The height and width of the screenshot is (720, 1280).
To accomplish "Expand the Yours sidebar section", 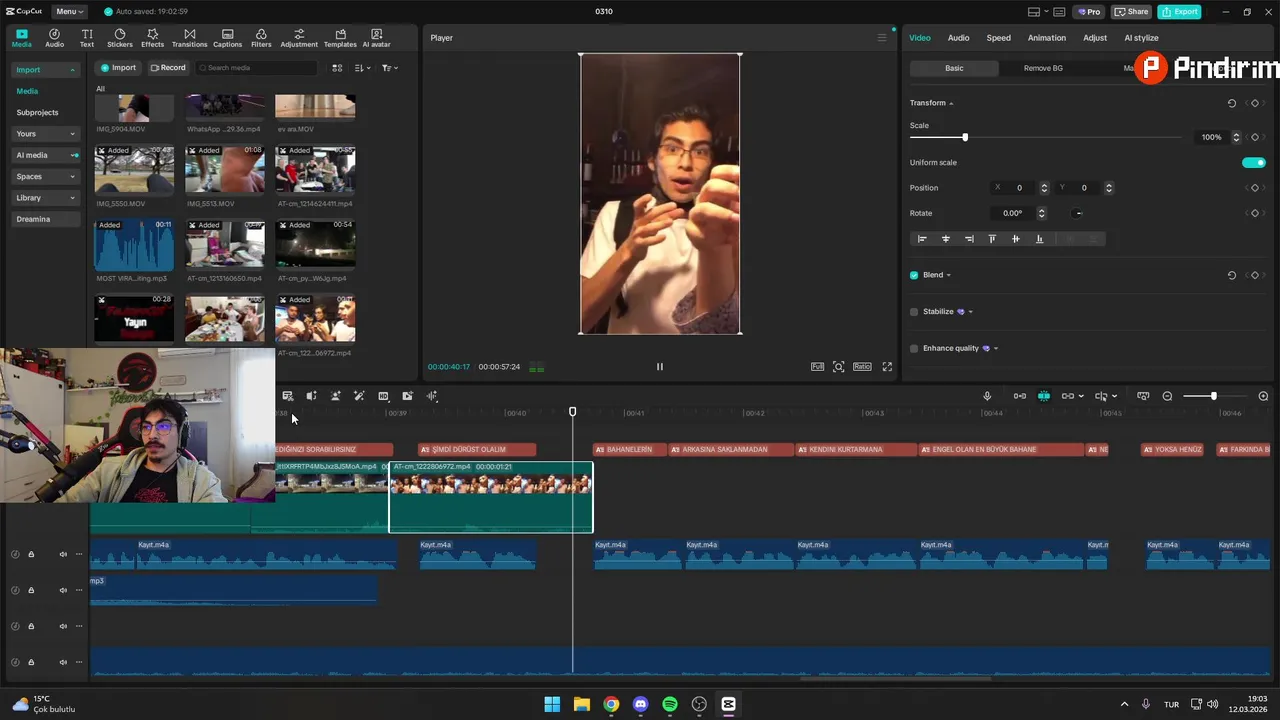I will click(72, 134).
